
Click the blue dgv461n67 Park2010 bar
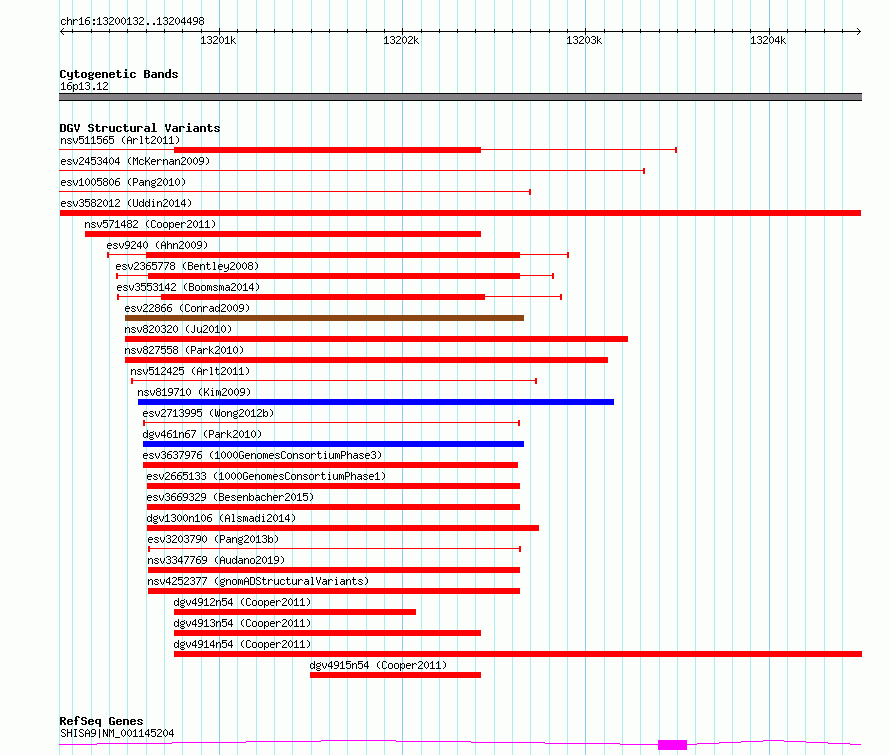[333, 444]
